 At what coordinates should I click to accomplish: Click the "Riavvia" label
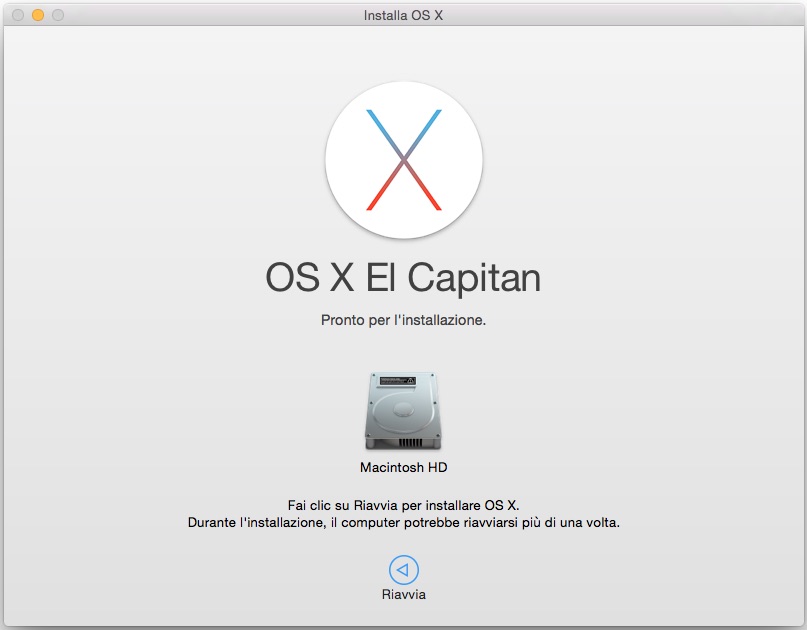tap(404, 594)
